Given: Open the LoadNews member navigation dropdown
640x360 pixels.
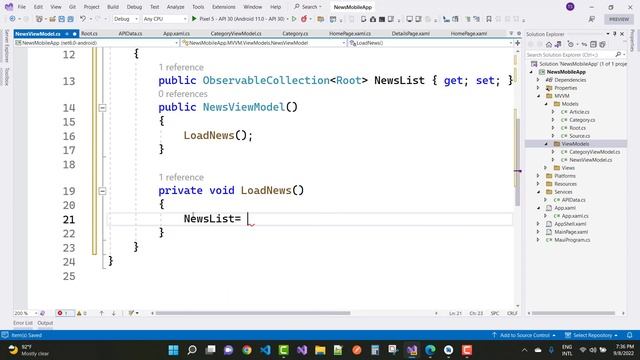Looking at the screenshot, I should [x=430, y=43].
